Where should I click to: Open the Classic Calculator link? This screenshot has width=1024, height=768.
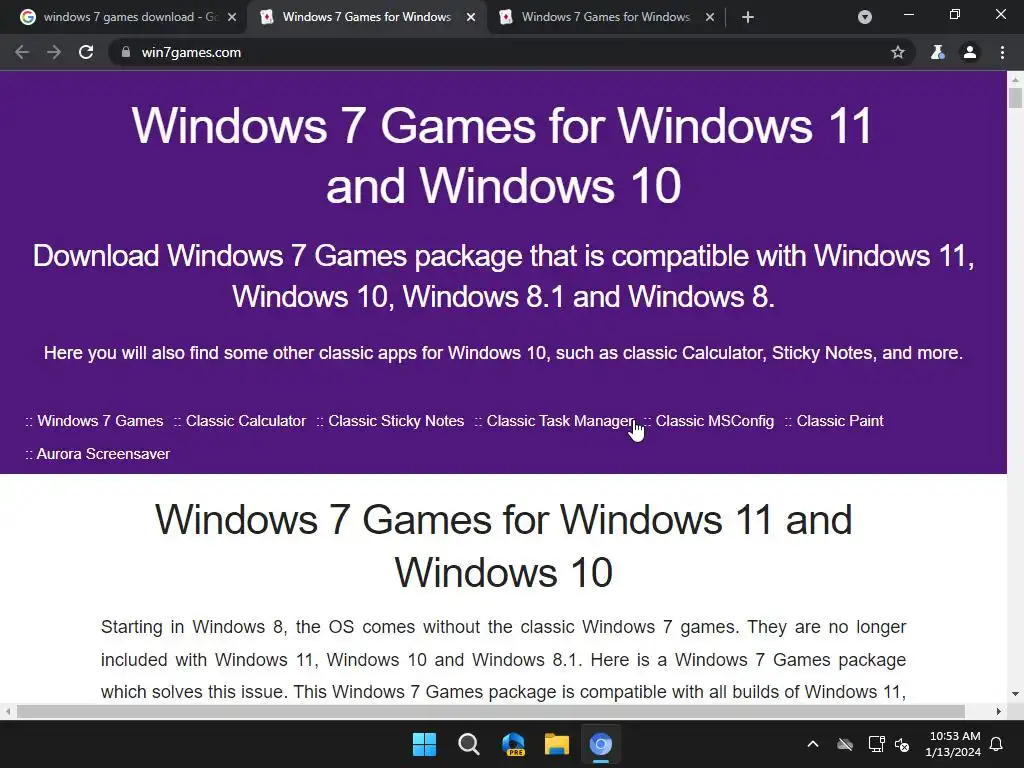pos(246,421)
